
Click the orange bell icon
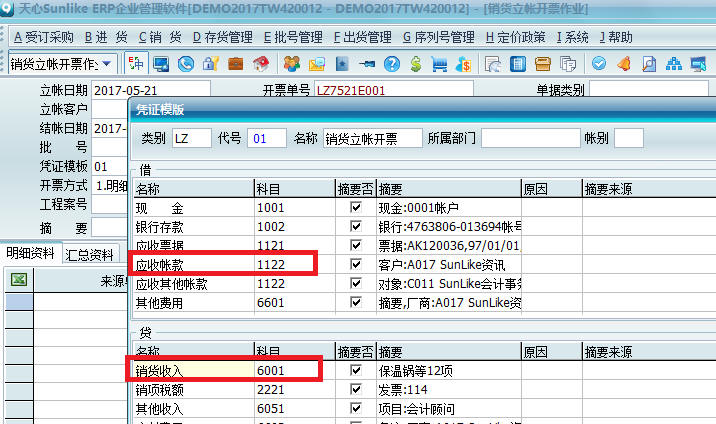click(x=624, y=64)
